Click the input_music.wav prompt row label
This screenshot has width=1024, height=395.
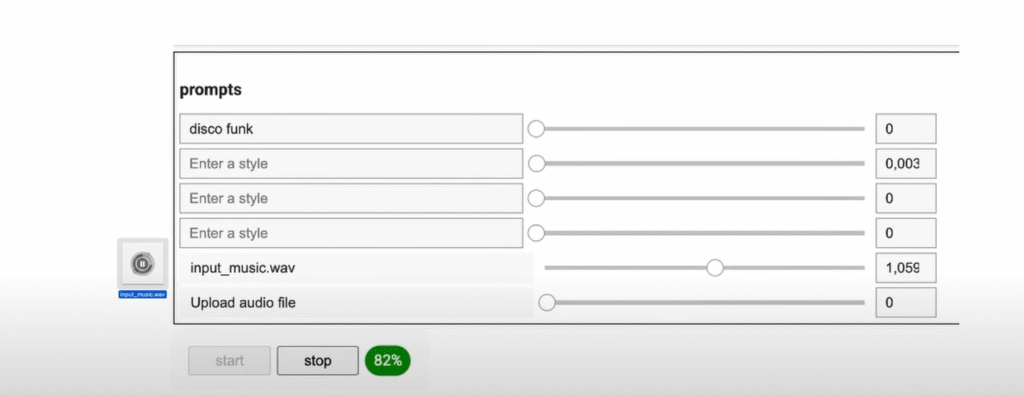[357, 268]
